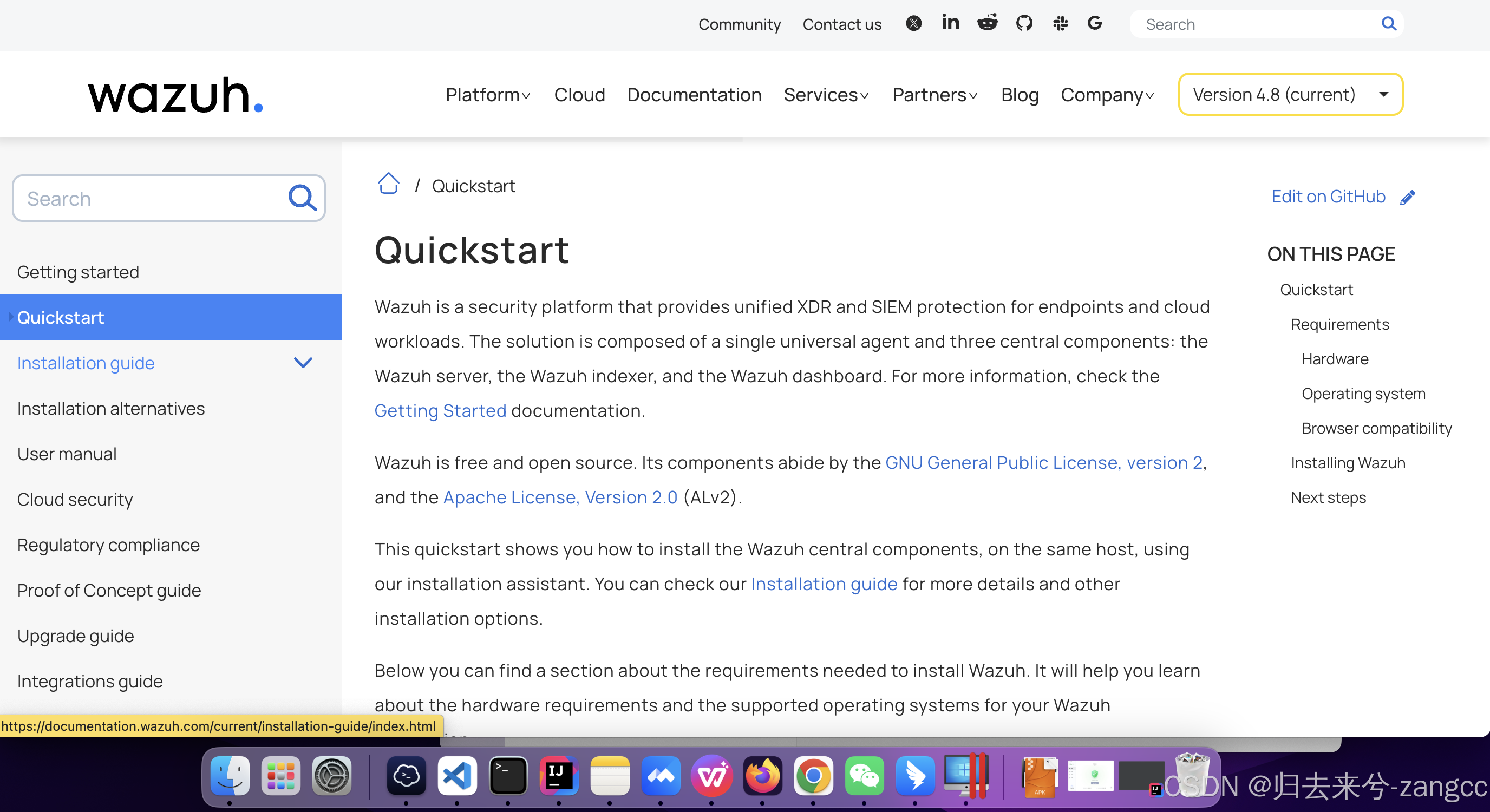Select Regulatory compliance in sidebar
The width and height of the screenshot is (1490, 812).
pos(108,545)
